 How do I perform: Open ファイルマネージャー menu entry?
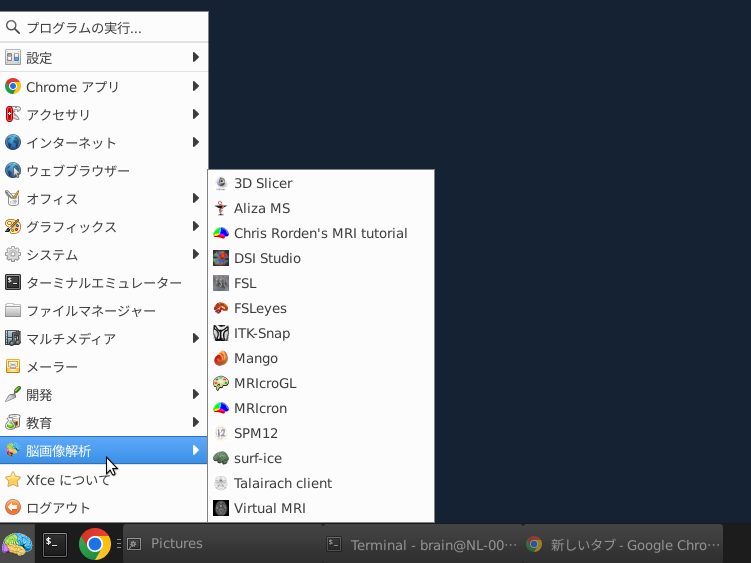(x=104, y=310)
